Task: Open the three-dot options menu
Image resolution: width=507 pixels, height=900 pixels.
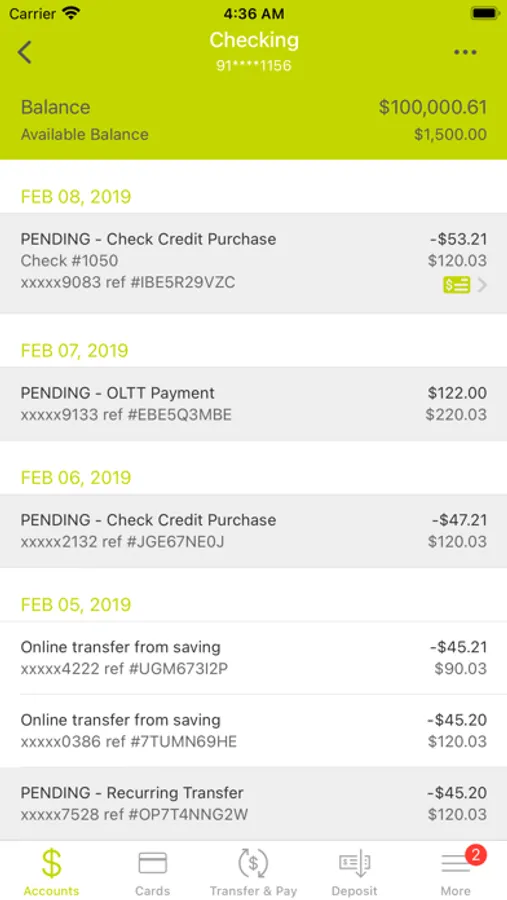Action: point(465,52)
